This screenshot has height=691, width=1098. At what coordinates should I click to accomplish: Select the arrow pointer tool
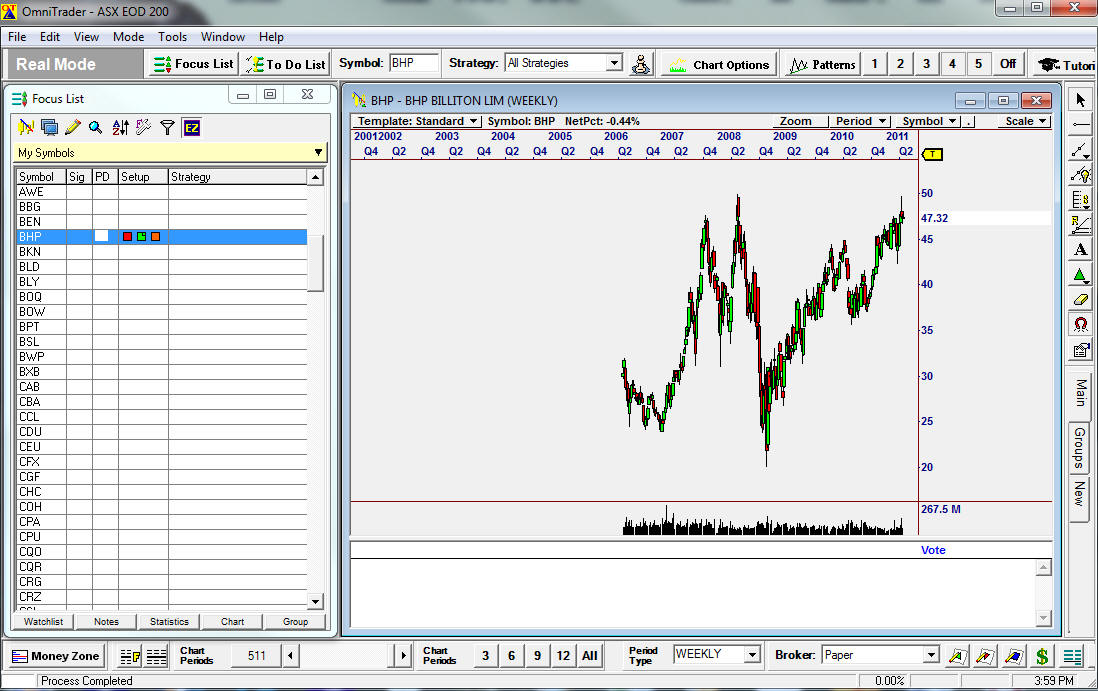(1080, 99)
